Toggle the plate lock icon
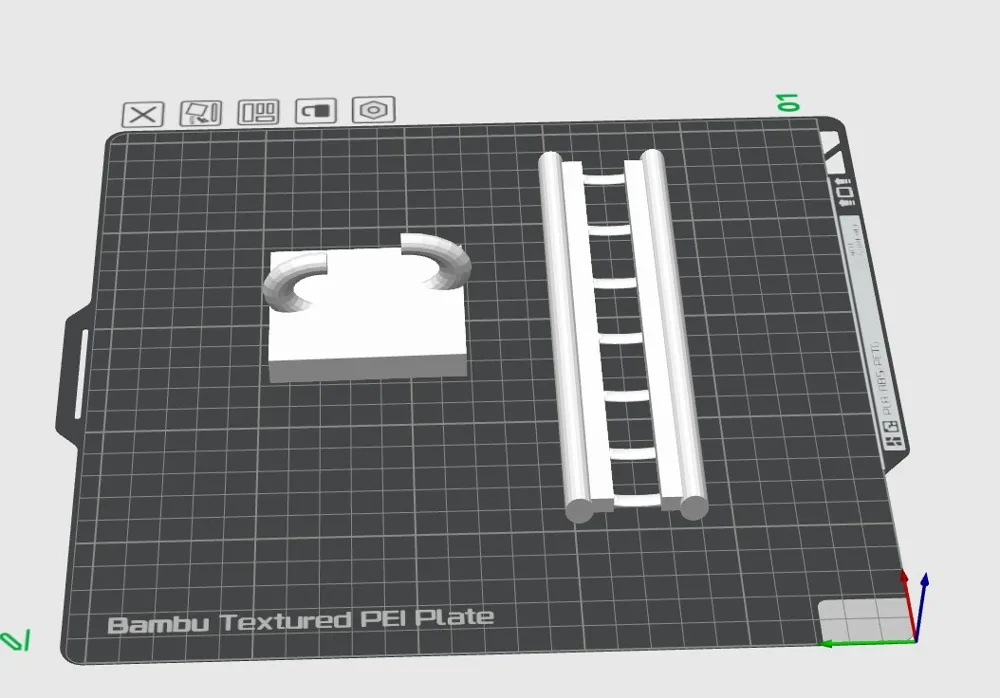 click(x=316, y=111)
